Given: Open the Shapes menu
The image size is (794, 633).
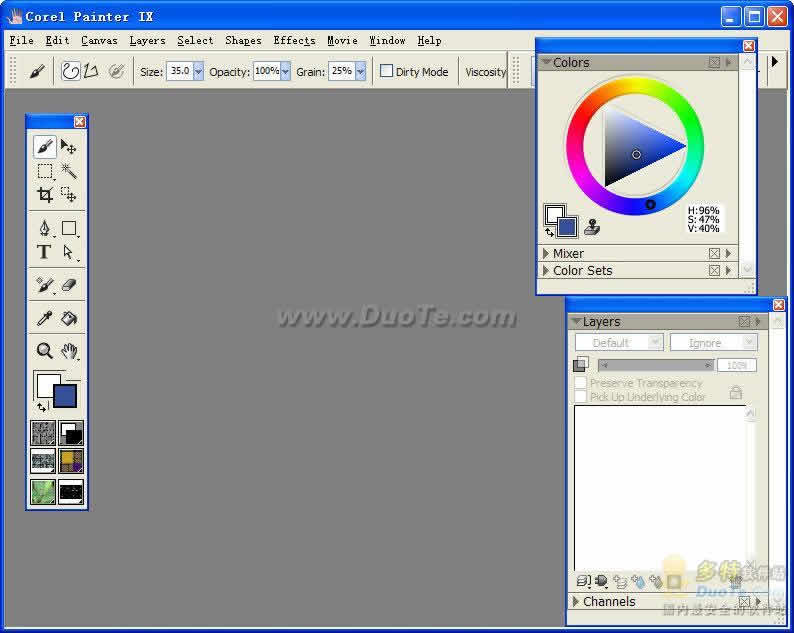Looking at the screenshot, I should 243,41.
